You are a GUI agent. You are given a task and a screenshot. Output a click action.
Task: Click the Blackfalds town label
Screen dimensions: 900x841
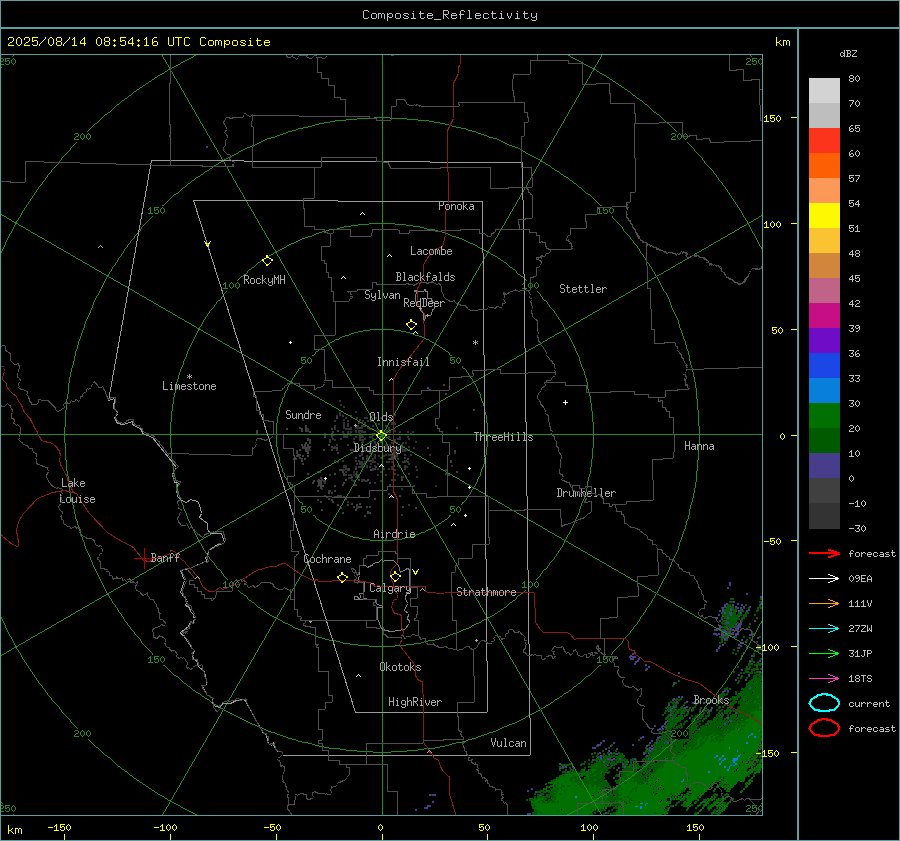(x=425, y=277)
